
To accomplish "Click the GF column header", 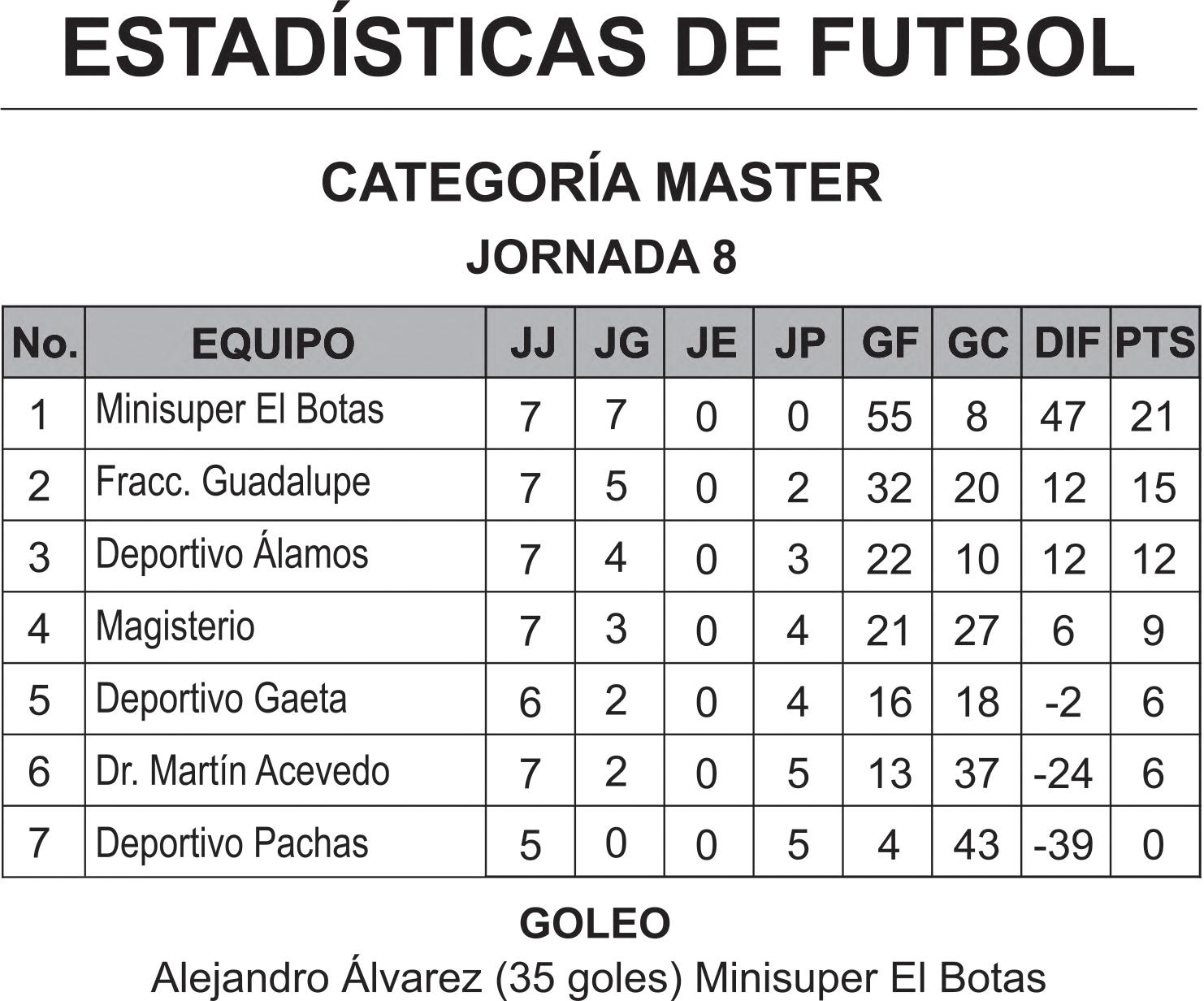I will pos(889,344).
